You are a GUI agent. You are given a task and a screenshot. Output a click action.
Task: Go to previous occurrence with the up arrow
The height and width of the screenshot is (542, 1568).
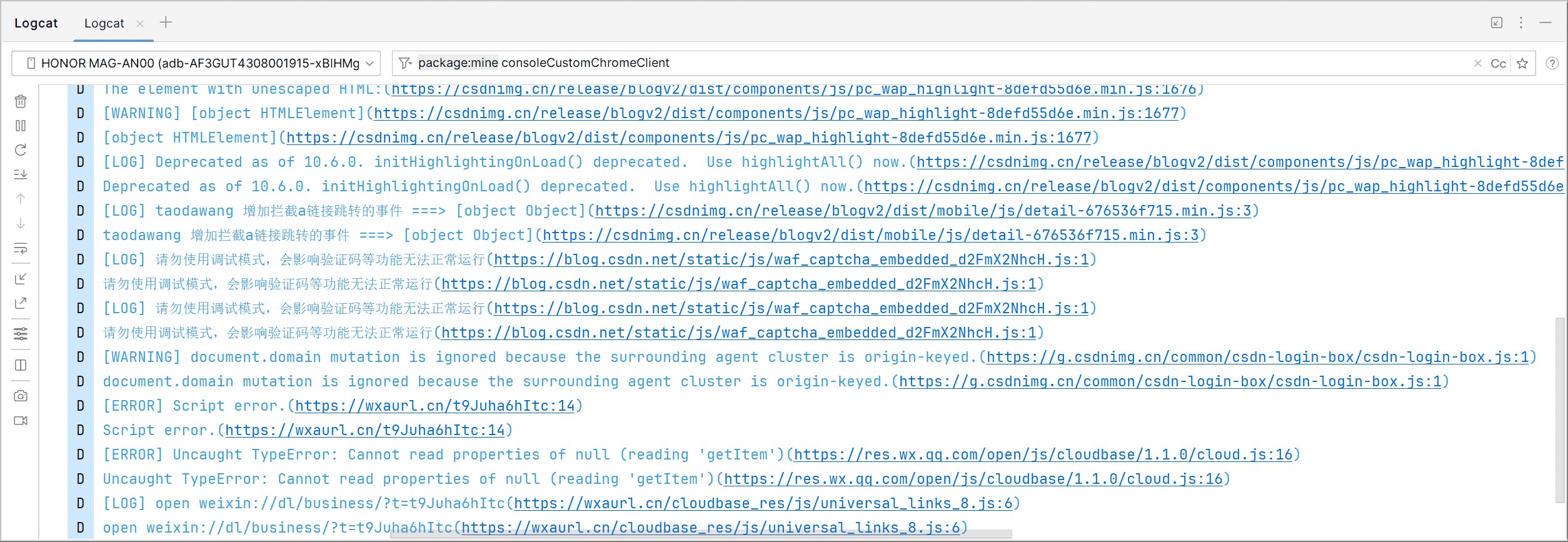pyautogui.click(x=21, y=199)
